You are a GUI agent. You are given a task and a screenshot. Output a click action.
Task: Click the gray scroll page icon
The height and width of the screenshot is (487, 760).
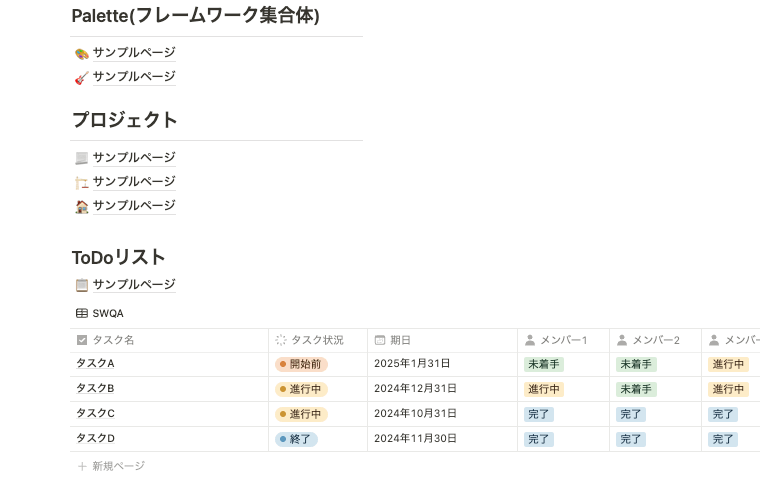point(82,158)
